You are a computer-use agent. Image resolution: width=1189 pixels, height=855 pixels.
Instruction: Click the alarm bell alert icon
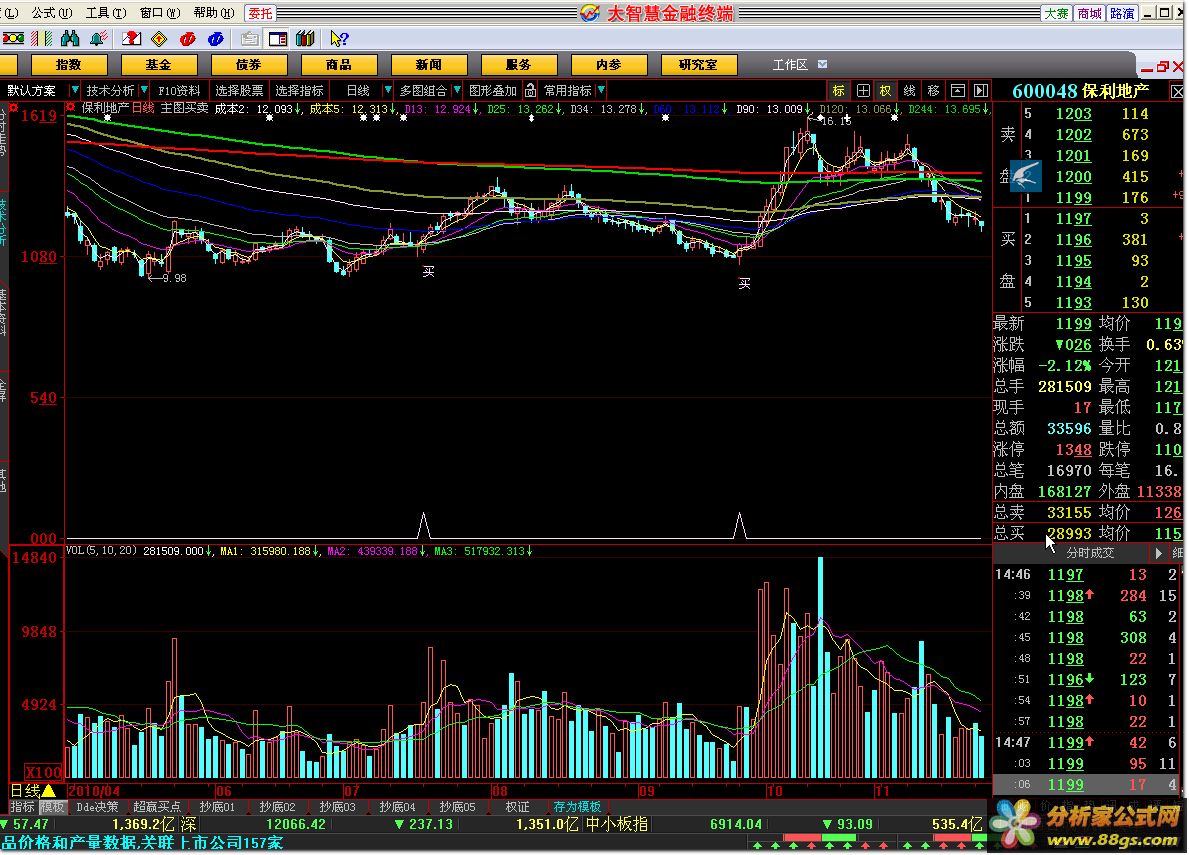[98, 39]
